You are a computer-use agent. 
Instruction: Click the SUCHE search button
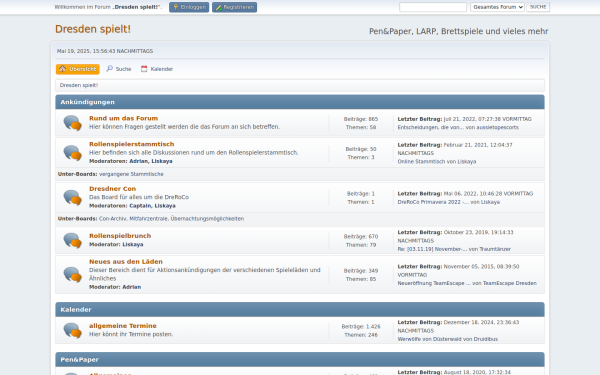pyautogui.click(x=538, y=7)
